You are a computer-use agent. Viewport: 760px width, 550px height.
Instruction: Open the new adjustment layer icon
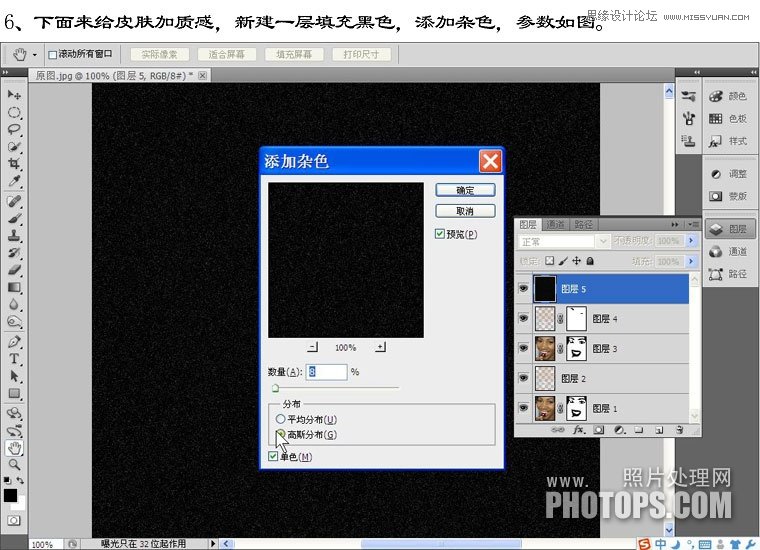click(x=619, y=430)
